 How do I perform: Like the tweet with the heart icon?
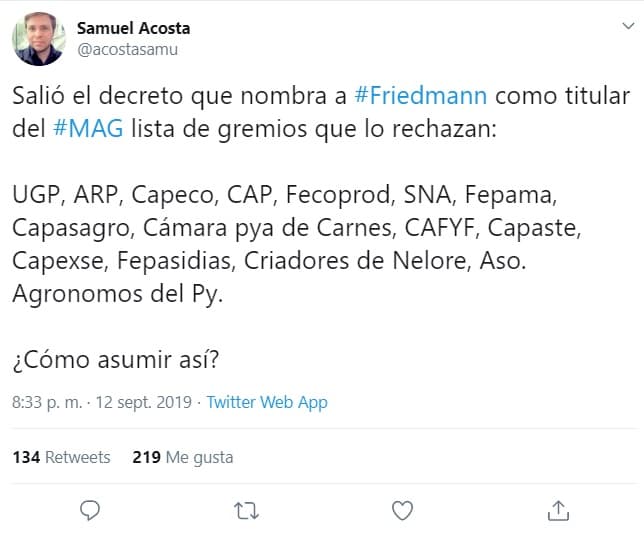pyautogui.click(x=402, y=510)
